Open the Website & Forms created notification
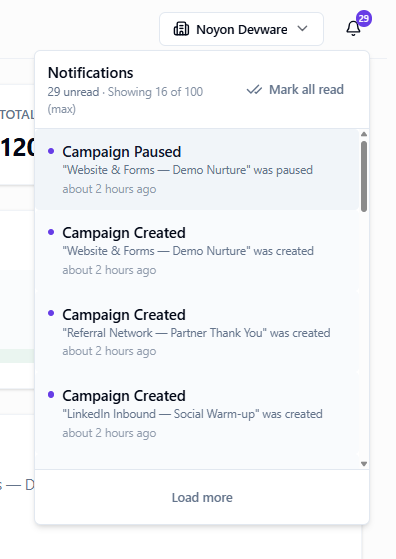 pyautogui.click(x=197, y=251)
